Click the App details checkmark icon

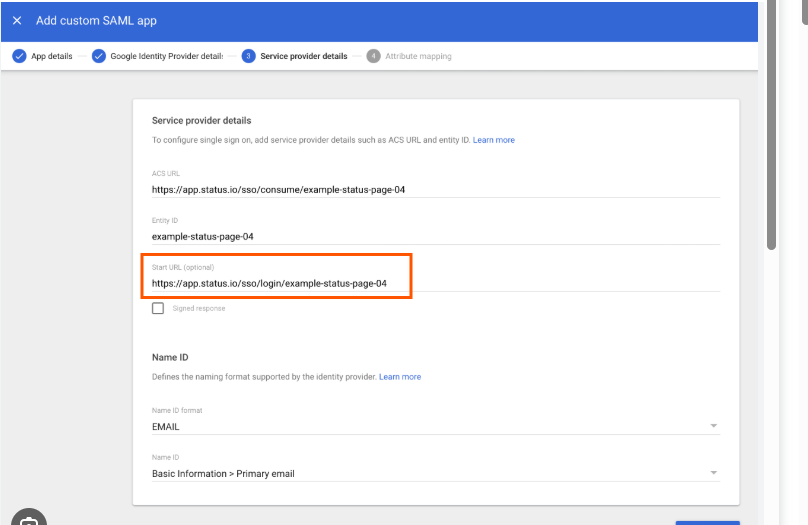[19, 56]
